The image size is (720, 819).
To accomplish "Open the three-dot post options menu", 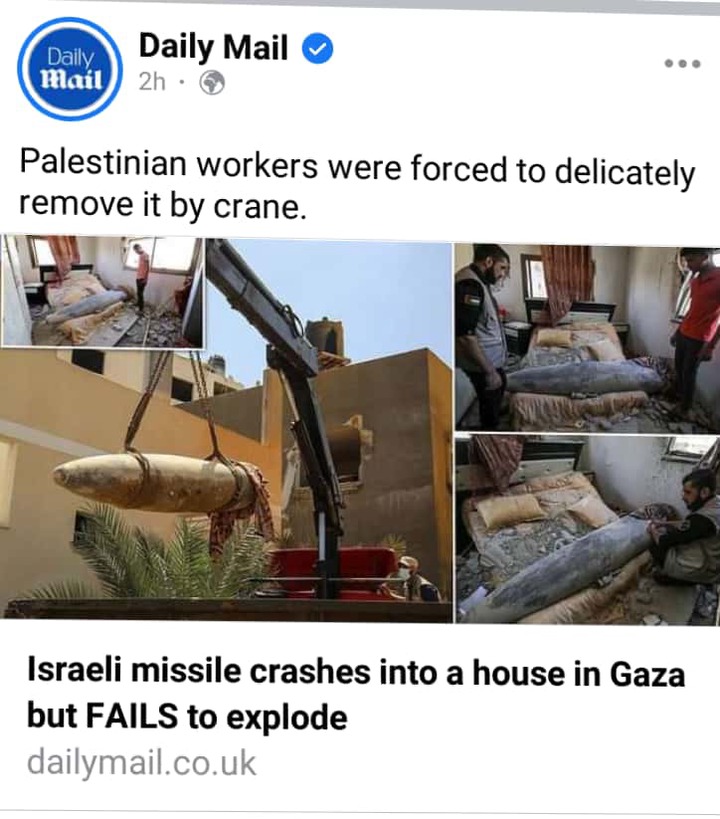I will (682, 64).
